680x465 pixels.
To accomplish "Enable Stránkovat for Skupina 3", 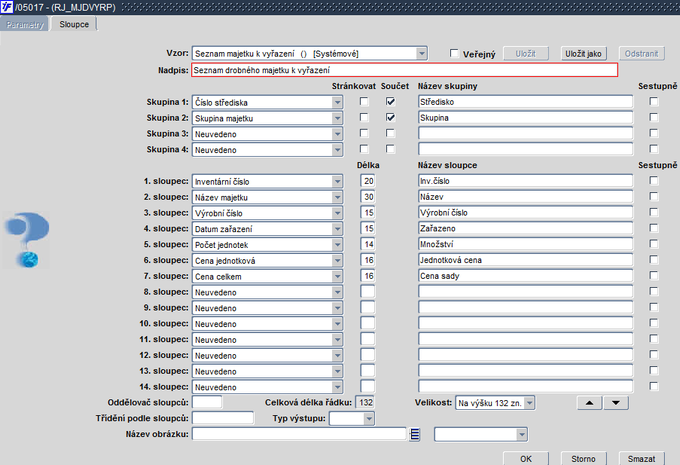I will (x=364, y=133).
